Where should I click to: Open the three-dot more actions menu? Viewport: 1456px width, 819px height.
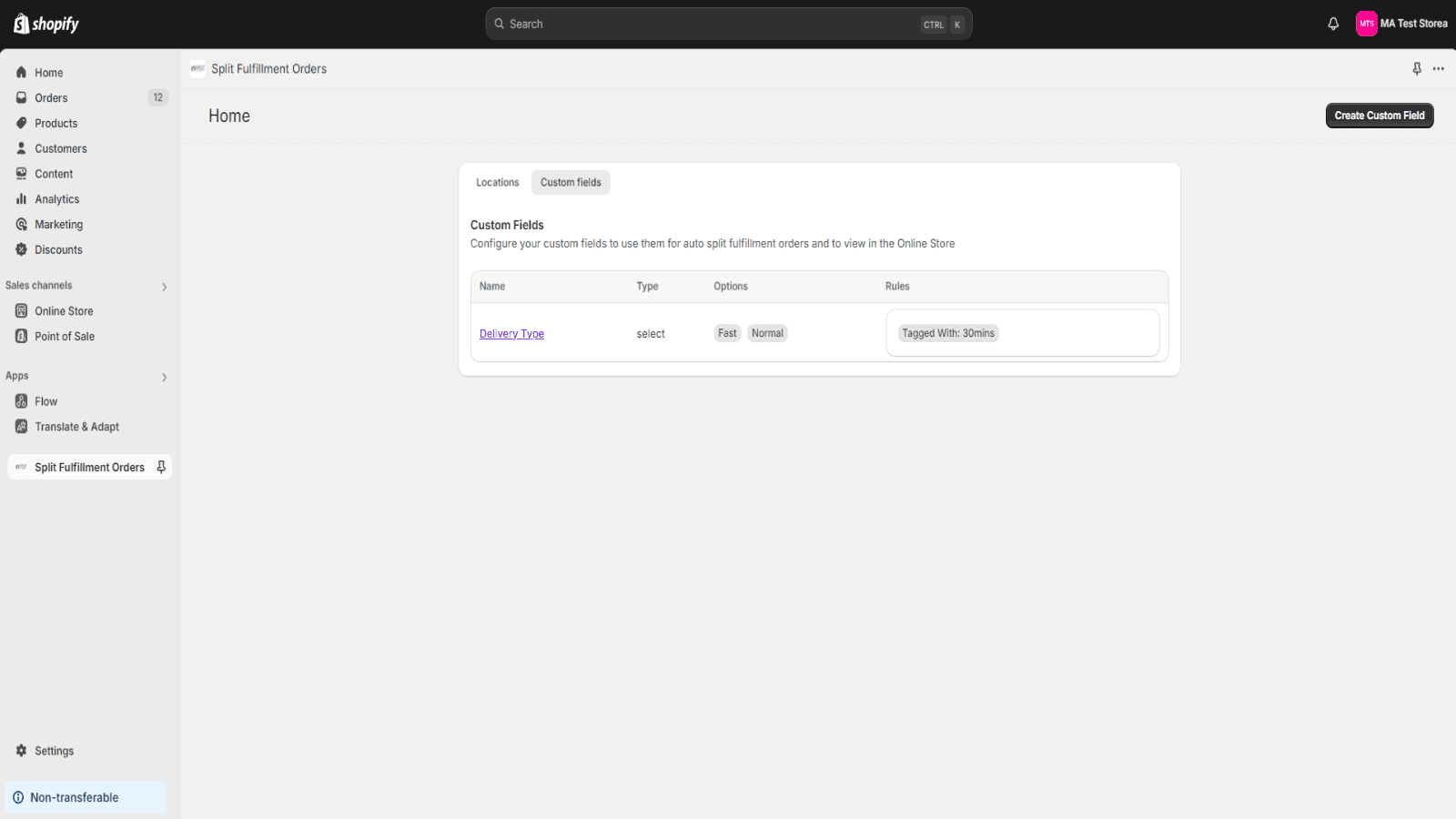click(1439, 69)
